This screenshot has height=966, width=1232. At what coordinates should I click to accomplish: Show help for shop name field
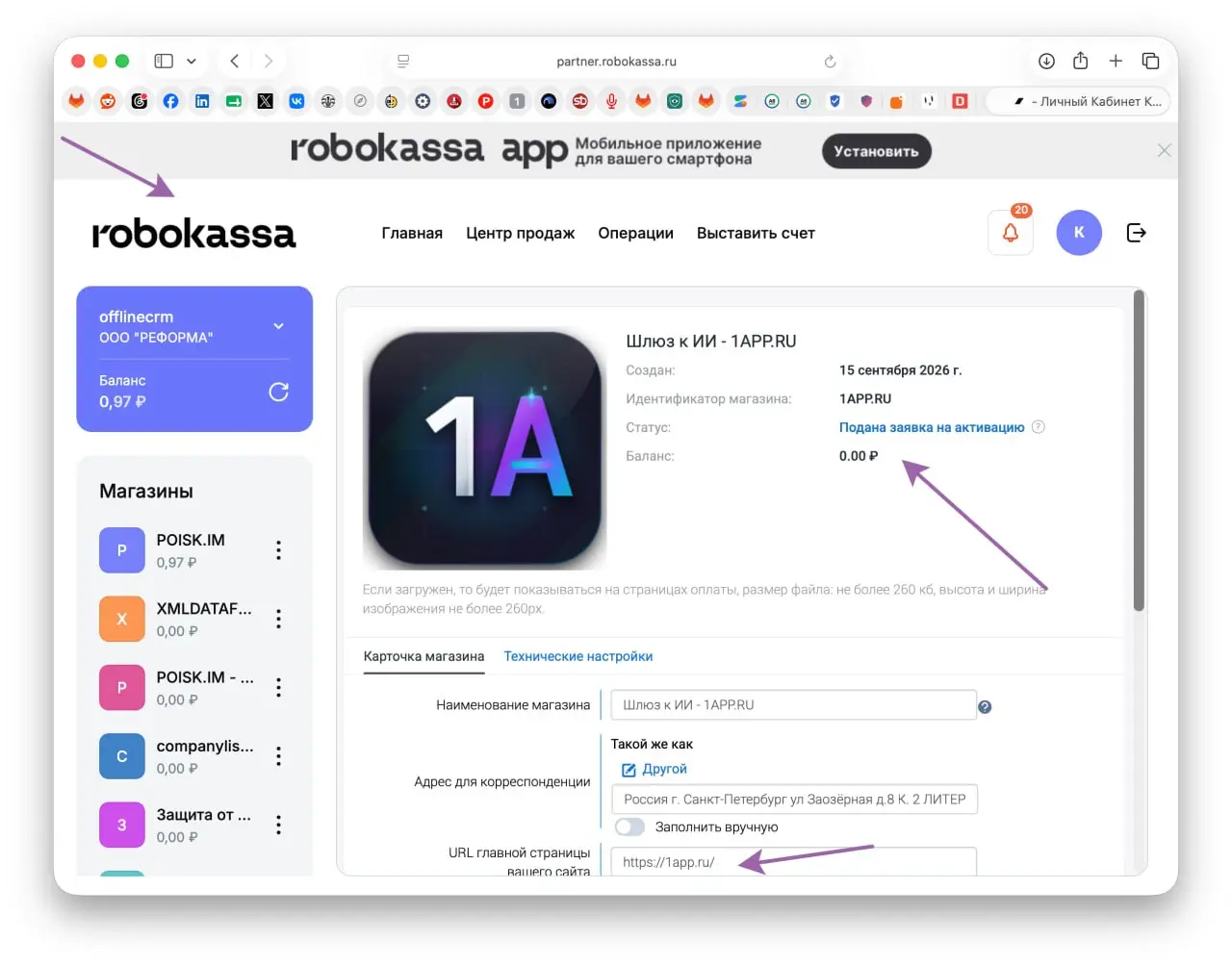point(985,707)
